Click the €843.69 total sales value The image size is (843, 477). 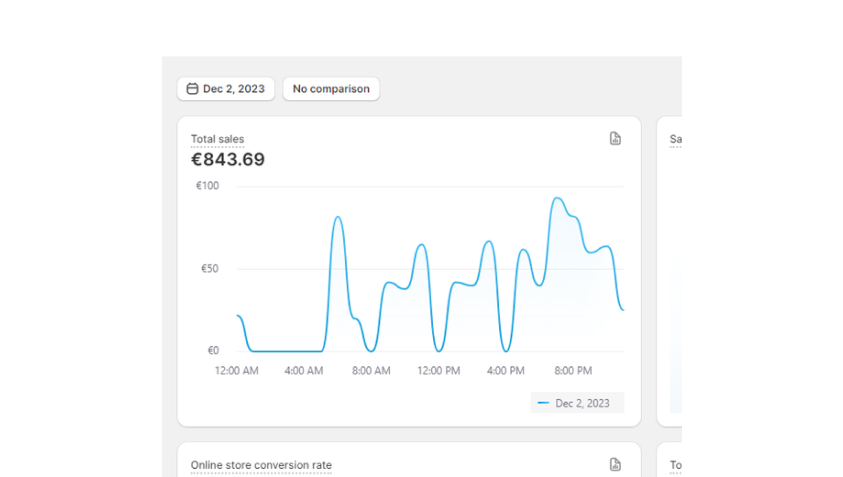tap(228, 159)
